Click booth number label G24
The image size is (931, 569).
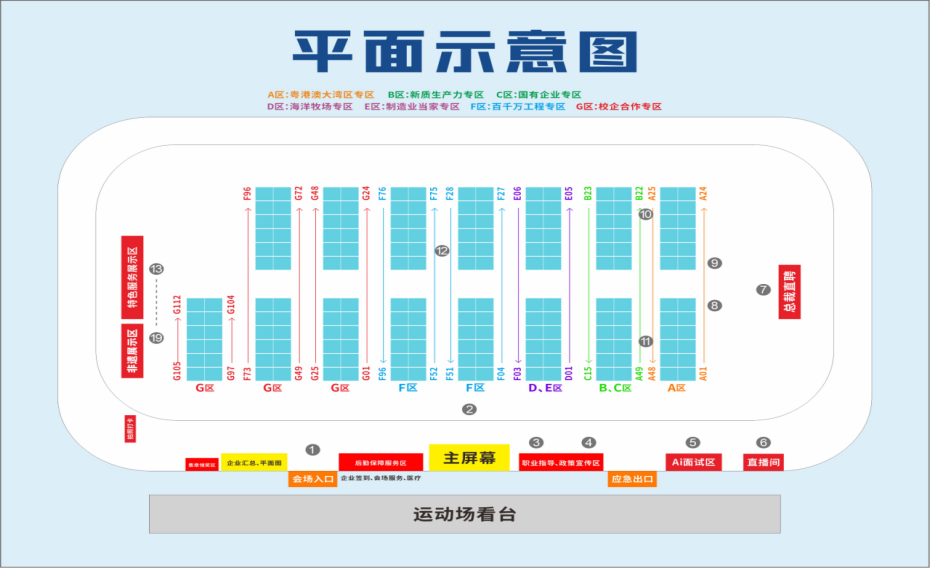coord(366,193)
